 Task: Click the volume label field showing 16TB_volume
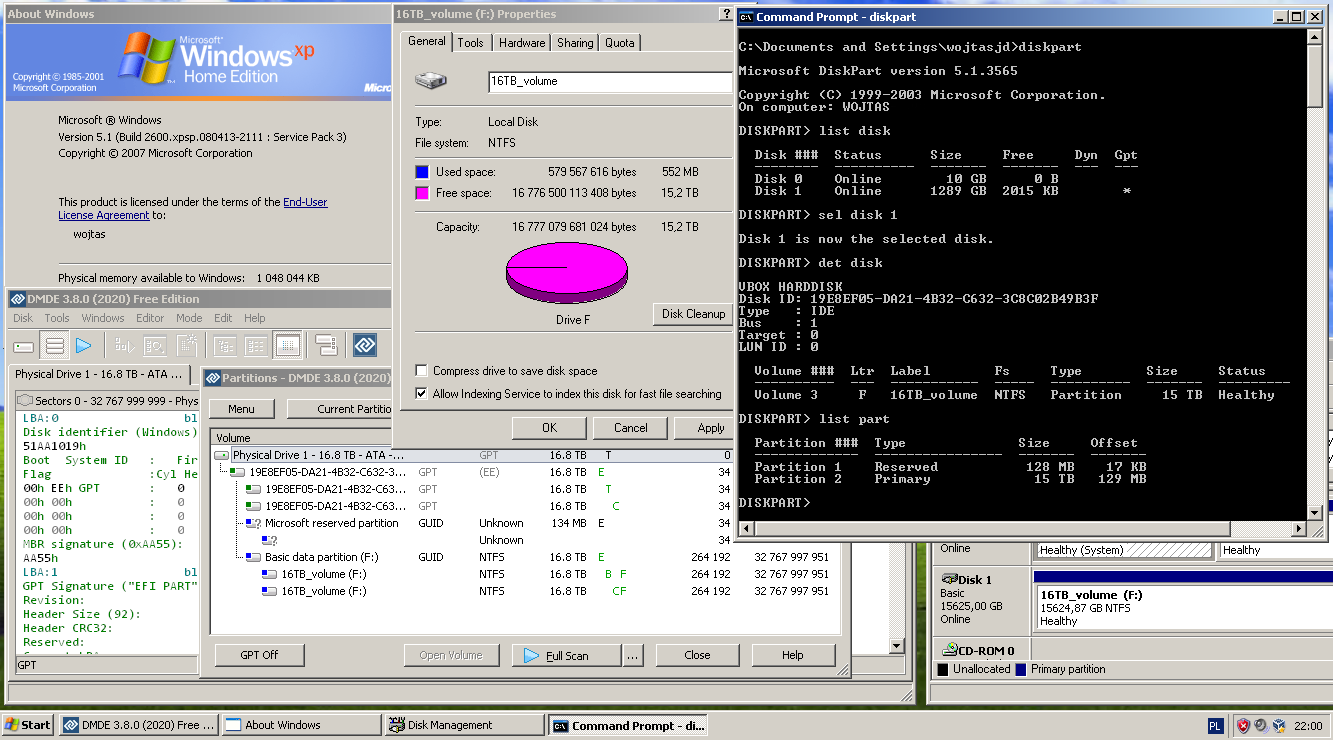(610, 81)
